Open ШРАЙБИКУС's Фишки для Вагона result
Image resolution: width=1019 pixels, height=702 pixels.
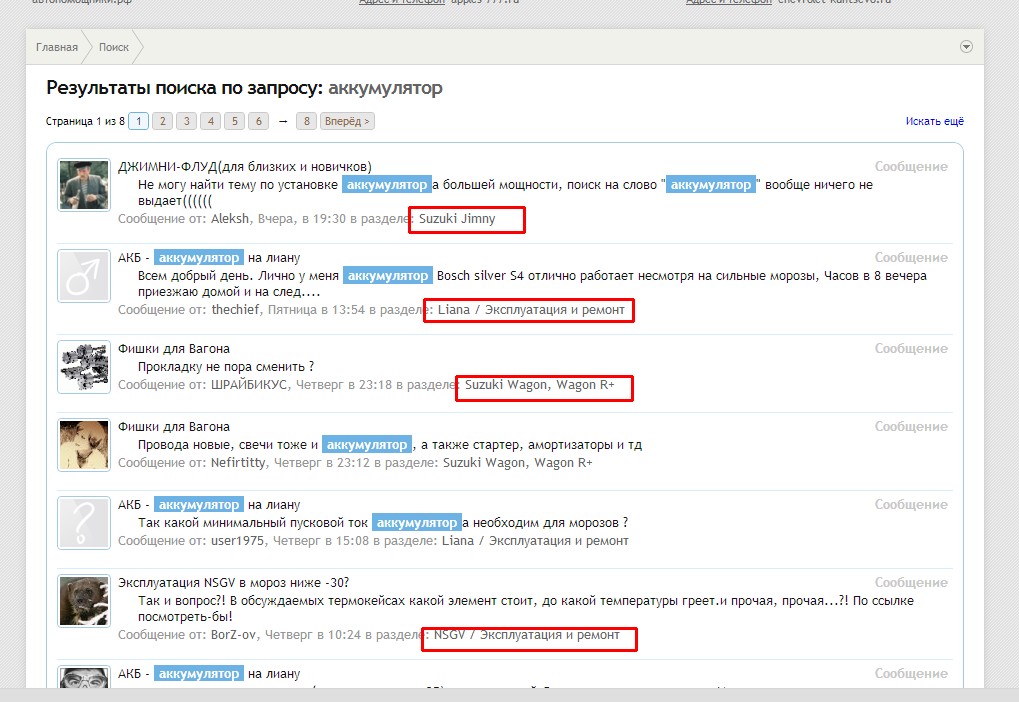click(174, 349)
